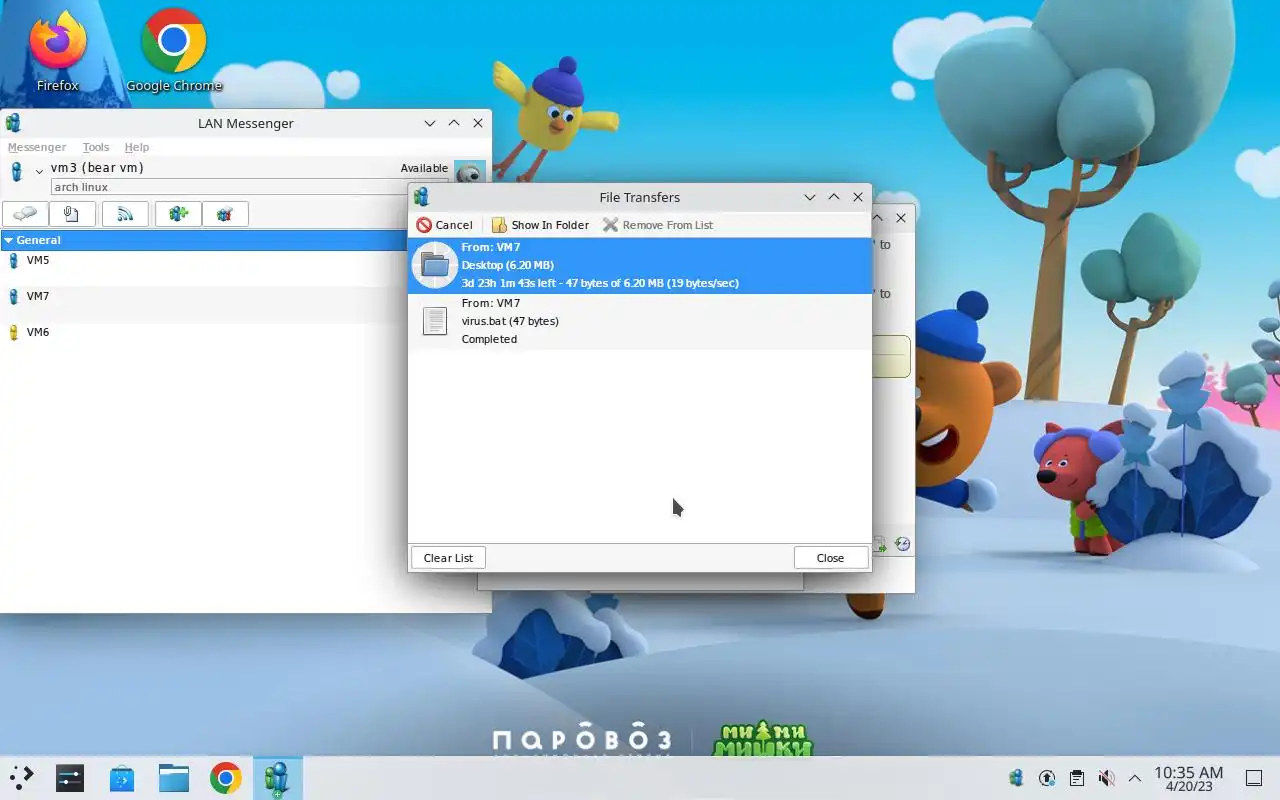The width and height of the screenshot is (1280, 800).
Task: Click the LAN Messenger system tray icon
Action: [1016, 778]
